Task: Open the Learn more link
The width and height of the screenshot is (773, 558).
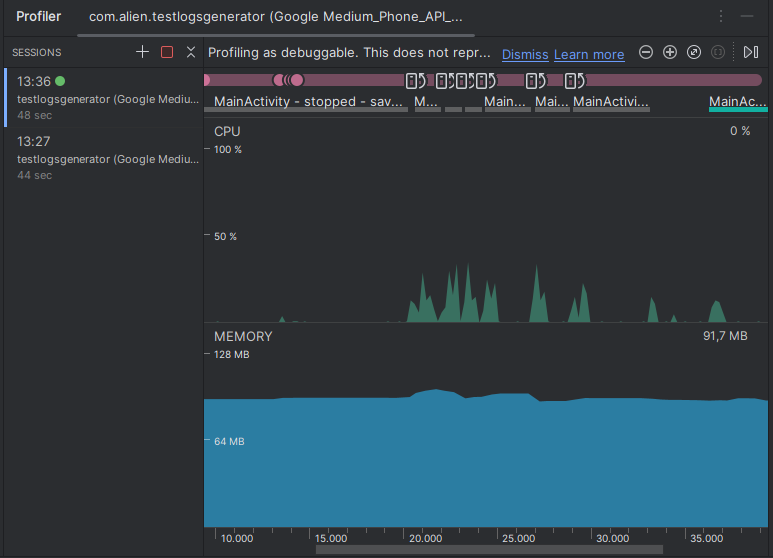Action: [x=589, y=54]
